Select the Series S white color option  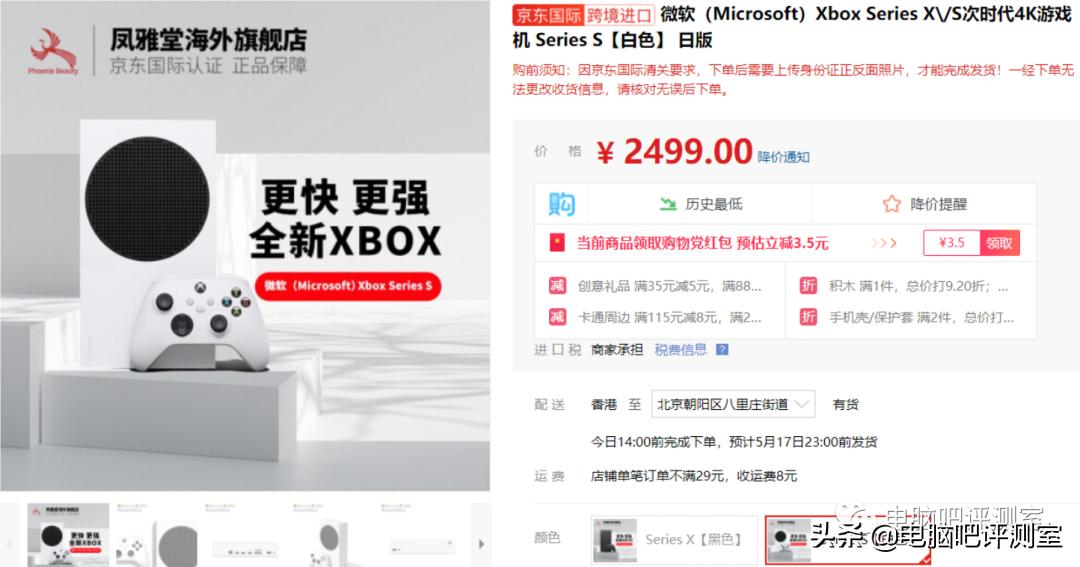(849, 540)
